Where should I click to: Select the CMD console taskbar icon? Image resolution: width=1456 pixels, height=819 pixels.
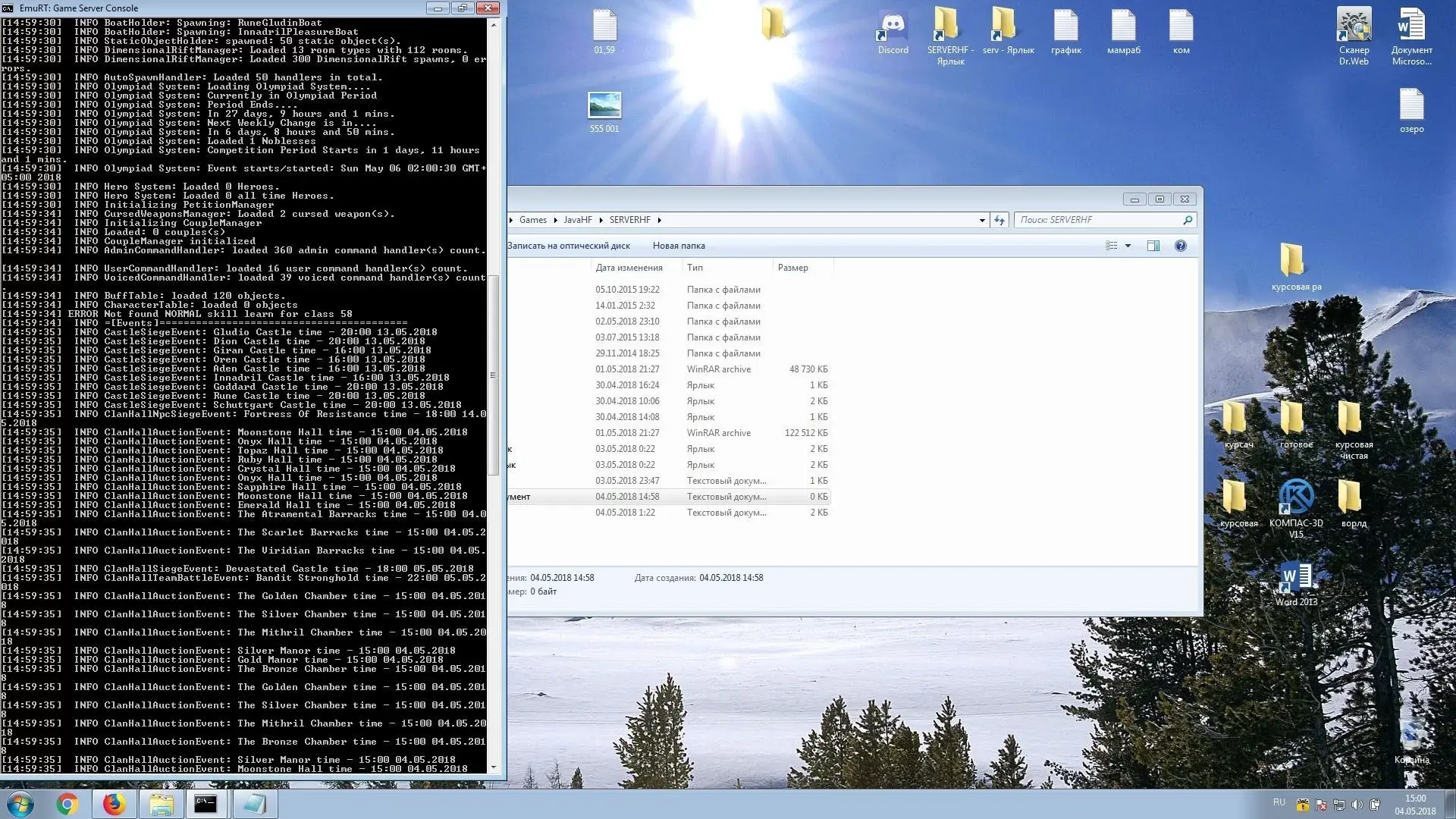coord(206,803)
